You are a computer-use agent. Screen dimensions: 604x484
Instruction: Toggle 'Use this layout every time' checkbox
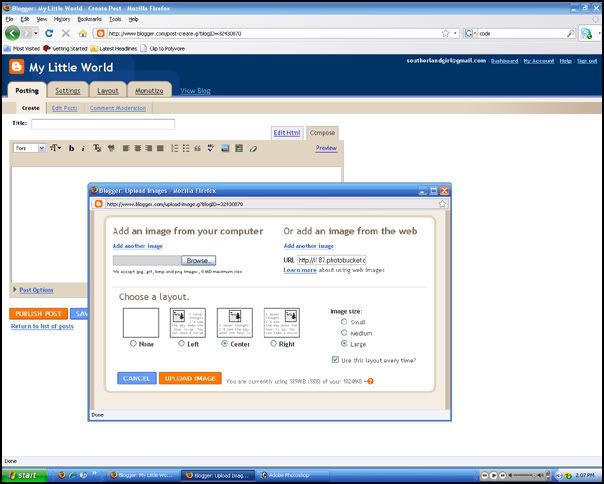[x=335, y=360]
